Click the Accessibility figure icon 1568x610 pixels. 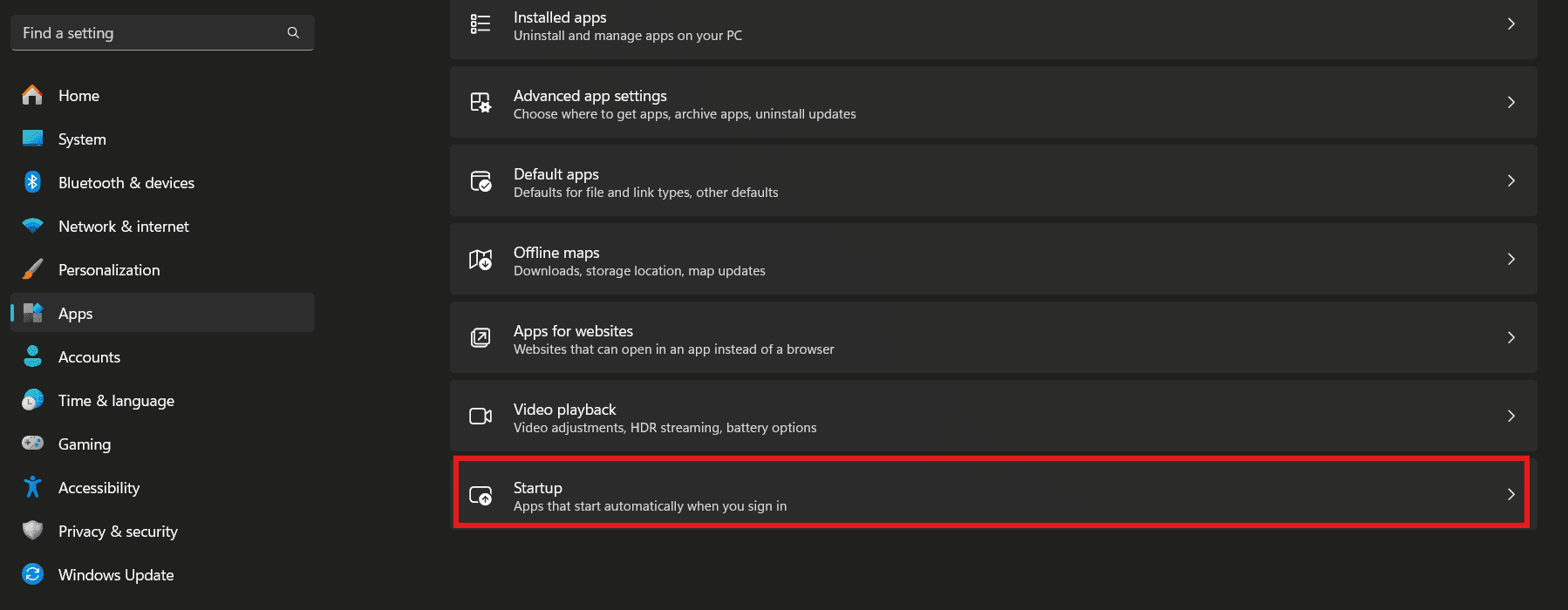point(32,487)
